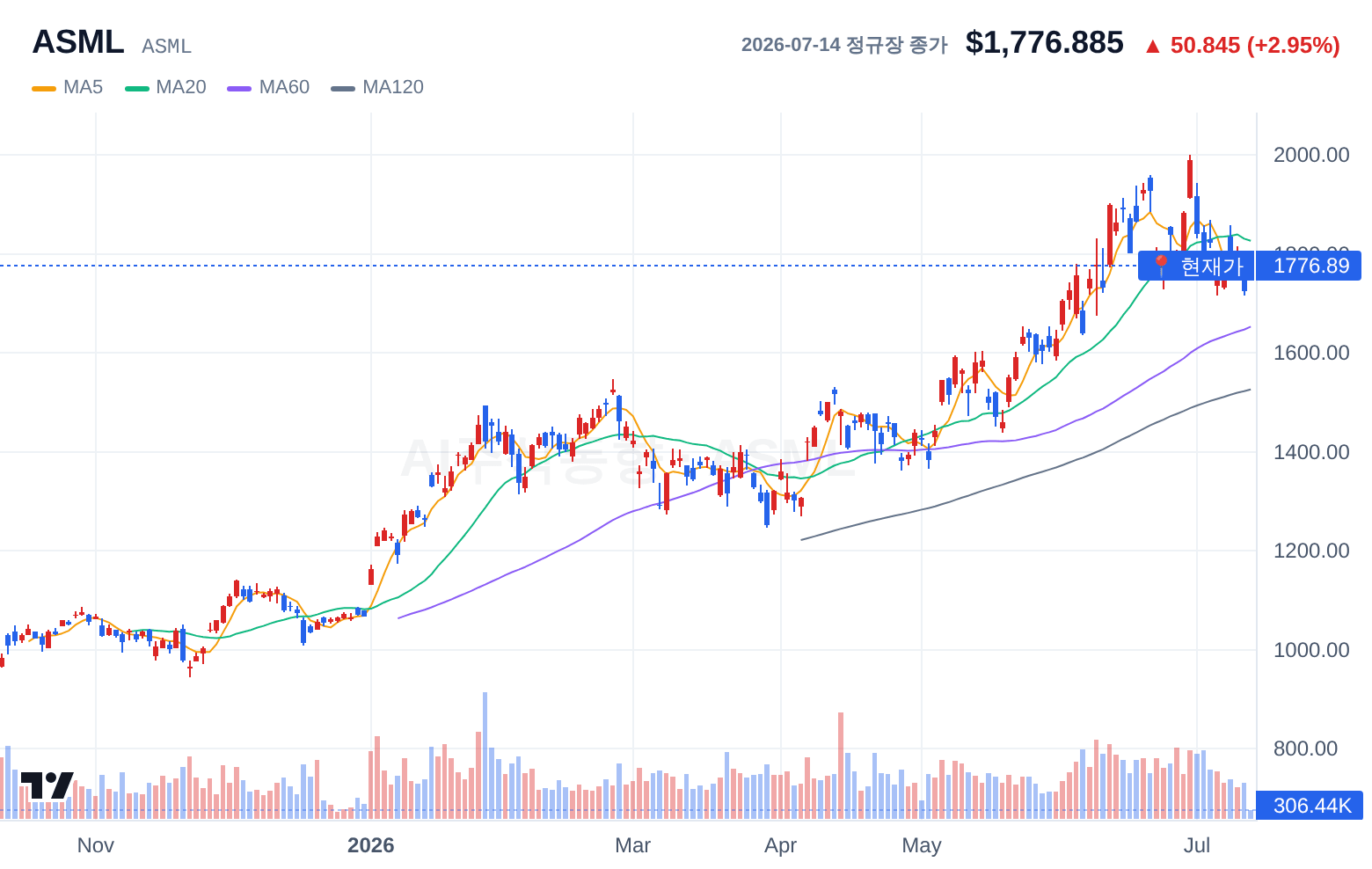This screenshot has width=1372, height=869.
Task: Click the Apr time axis label
Action: (780, 845)
